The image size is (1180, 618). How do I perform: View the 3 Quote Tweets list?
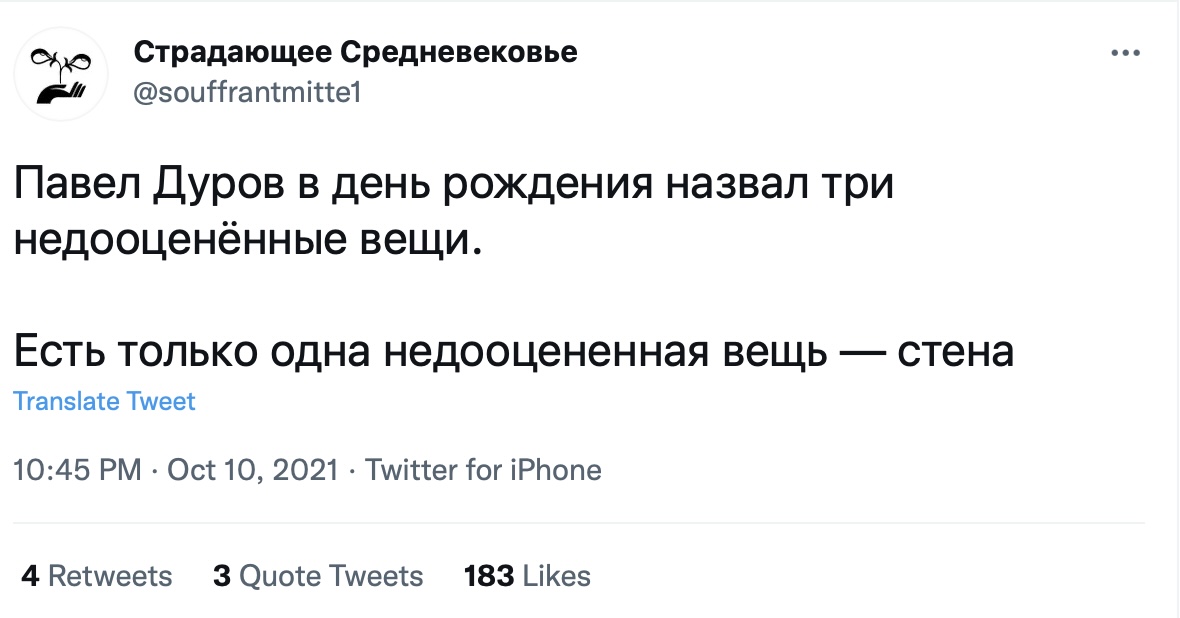[x=318, y=576]
